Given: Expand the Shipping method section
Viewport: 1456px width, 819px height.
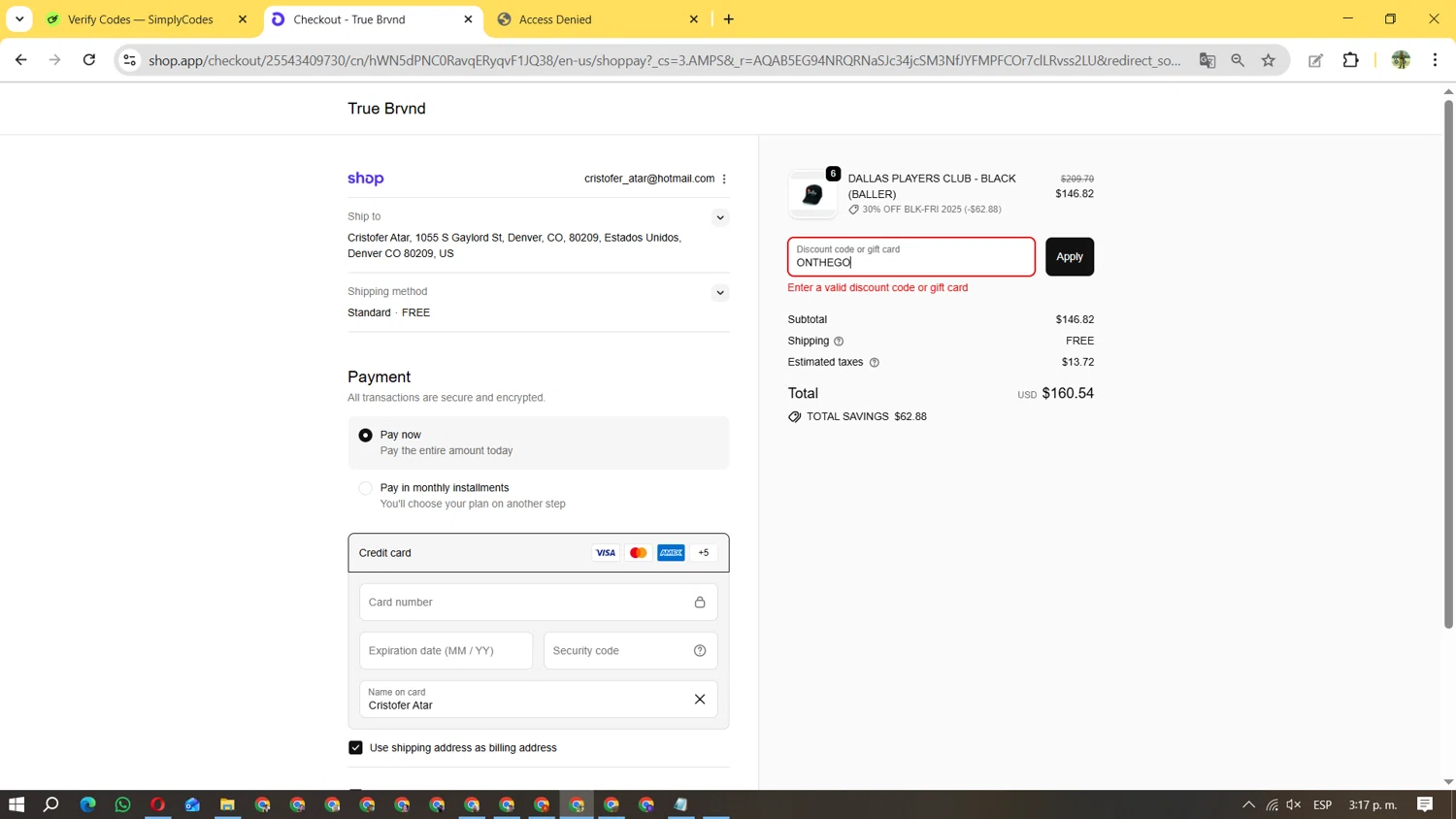Looking at the screenshot, I should [719, 292].
